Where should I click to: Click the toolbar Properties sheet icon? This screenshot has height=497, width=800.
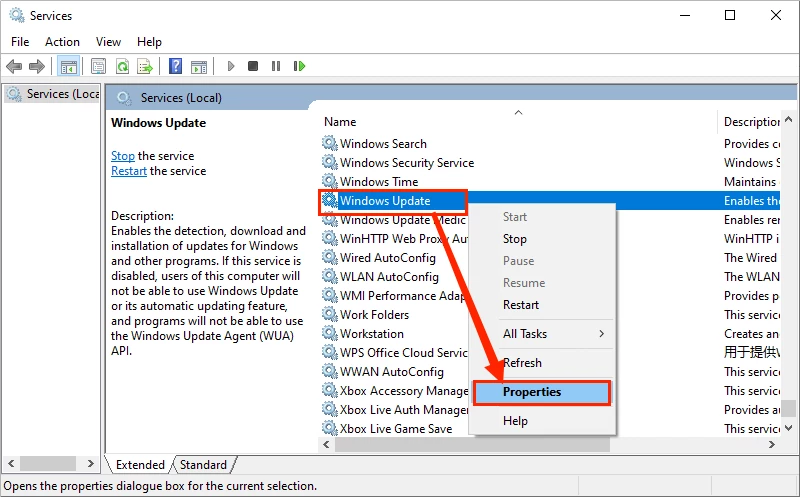(x=98, y=66)
